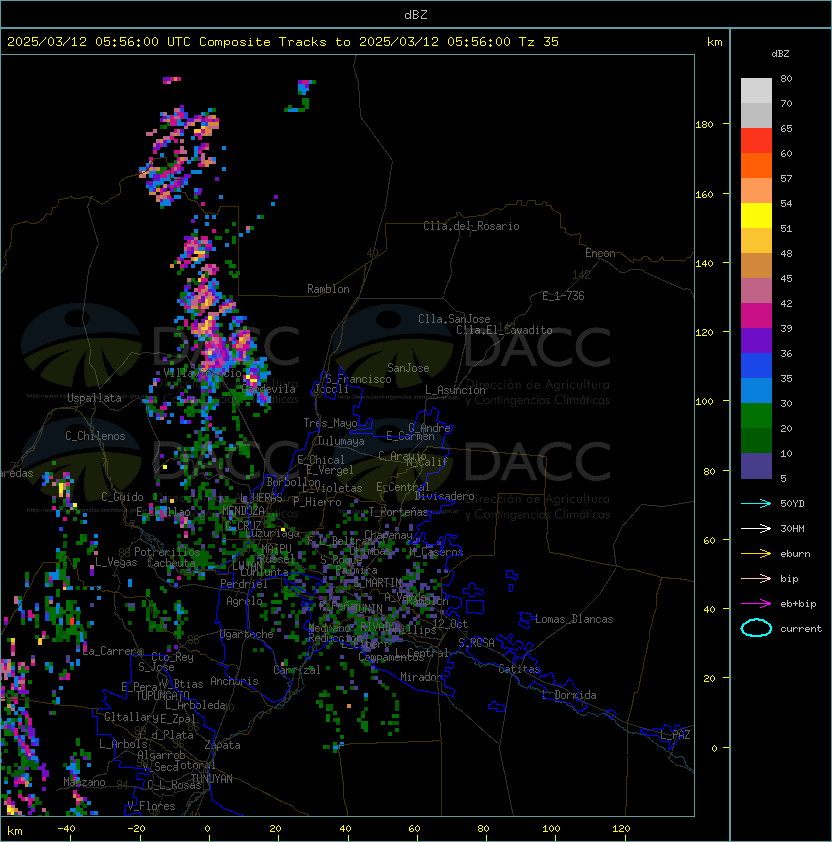Click the 'dBZ' title at top

pos(416,14)
